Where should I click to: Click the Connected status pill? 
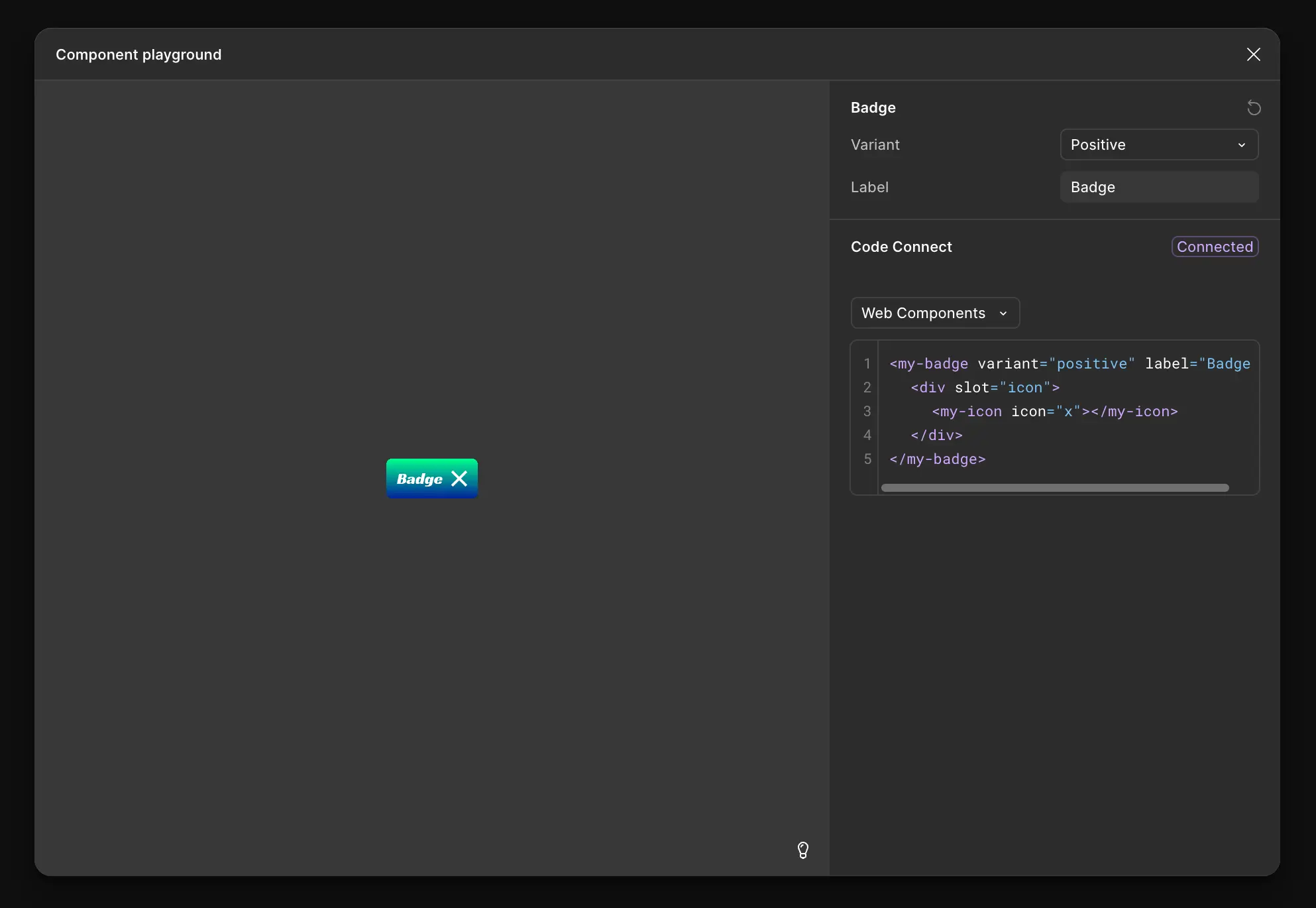[x=1215, y=247]
